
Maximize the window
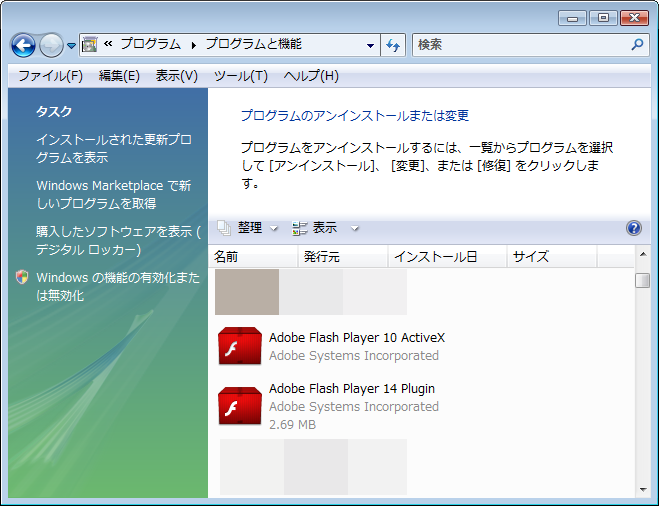(x=603, y=18)
